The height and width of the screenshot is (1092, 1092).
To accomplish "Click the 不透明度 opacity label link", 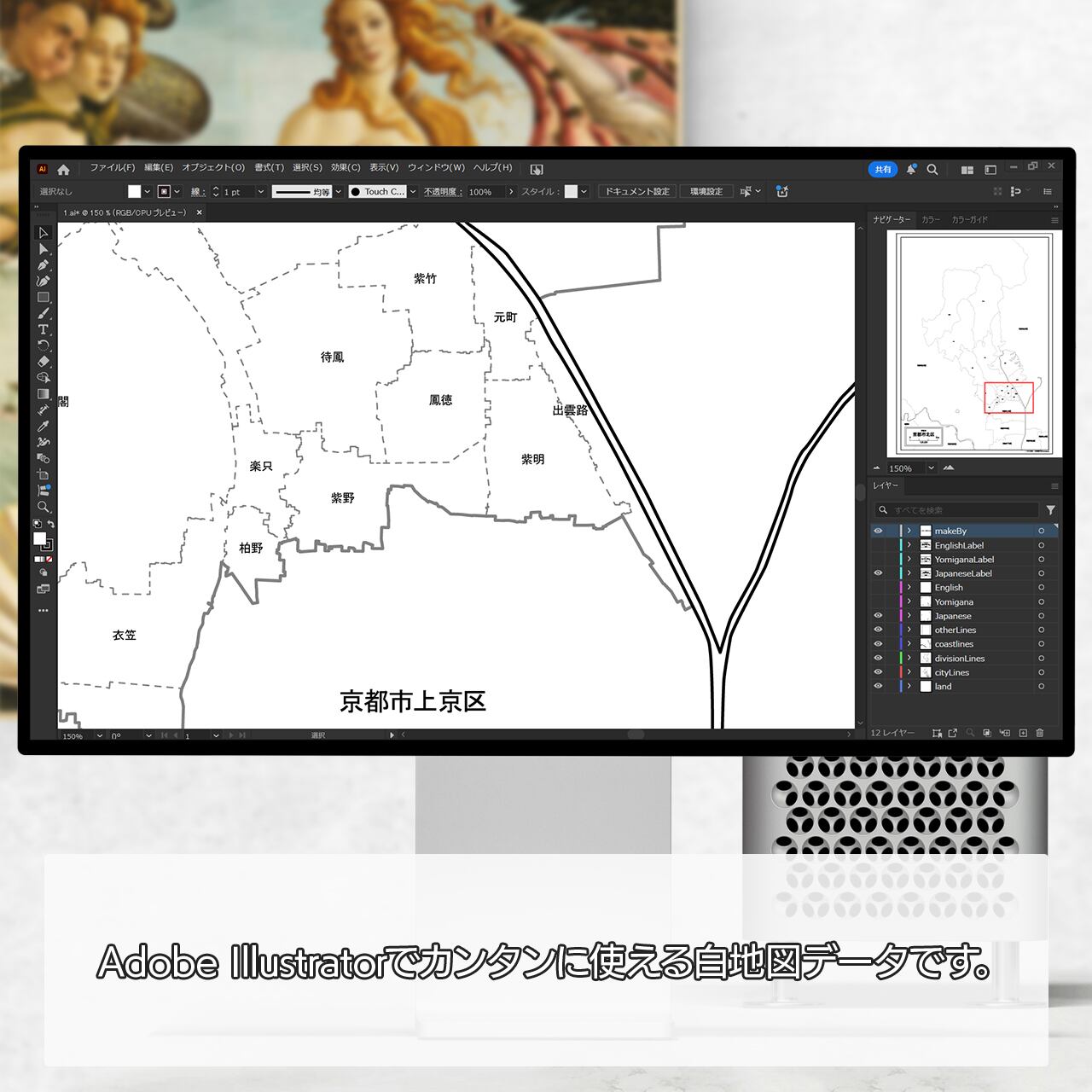I will point(443,192).
